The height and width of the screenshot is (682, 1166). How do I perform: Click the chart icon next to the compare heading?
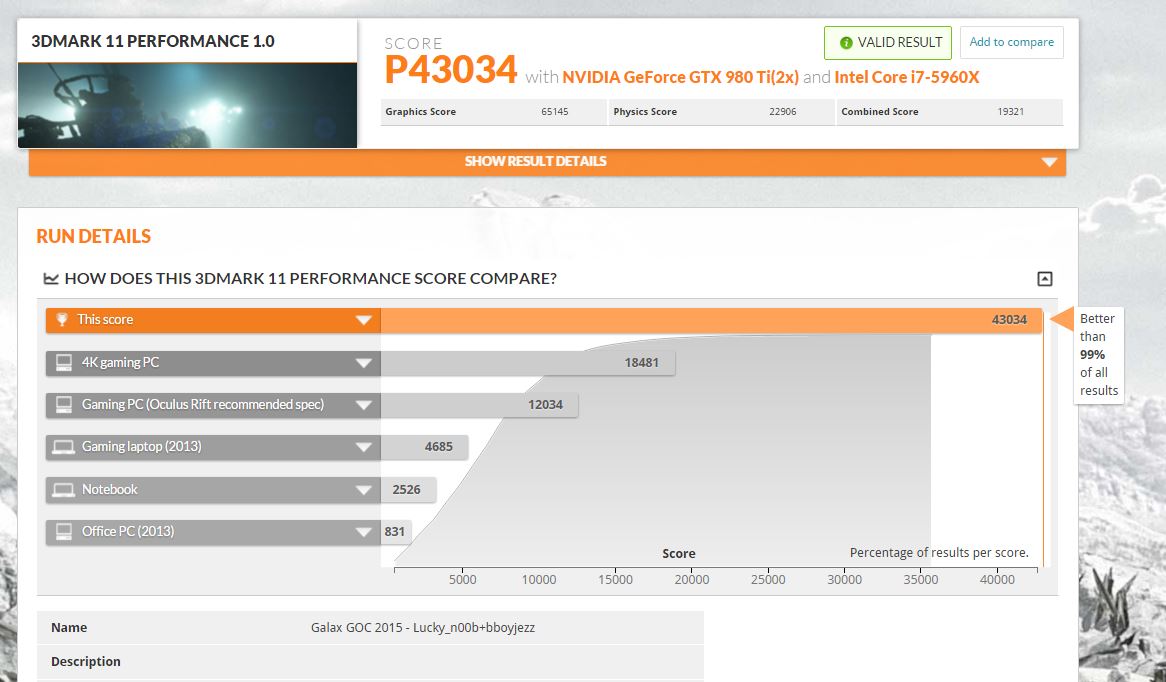(51, 279)
